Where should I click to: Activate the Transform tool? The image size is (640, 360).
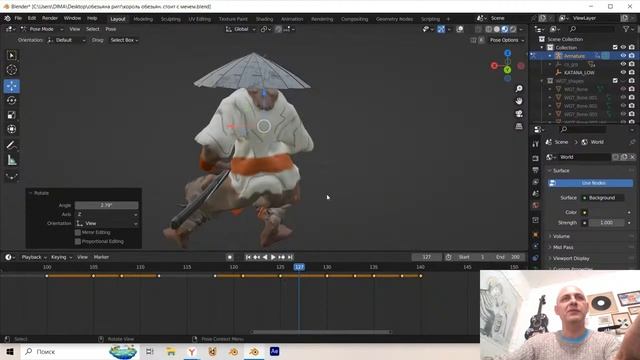click(11, 129)
